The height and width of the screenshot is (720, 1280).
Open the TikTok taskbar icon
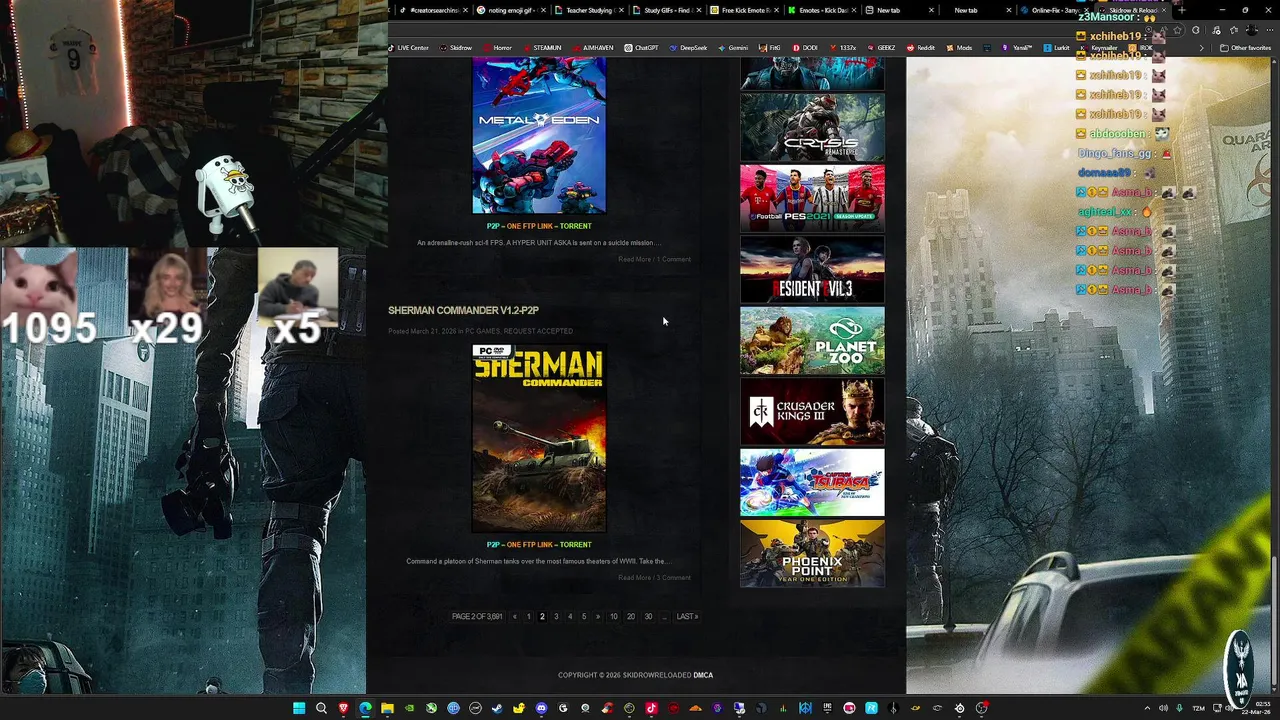coord(651,708)
